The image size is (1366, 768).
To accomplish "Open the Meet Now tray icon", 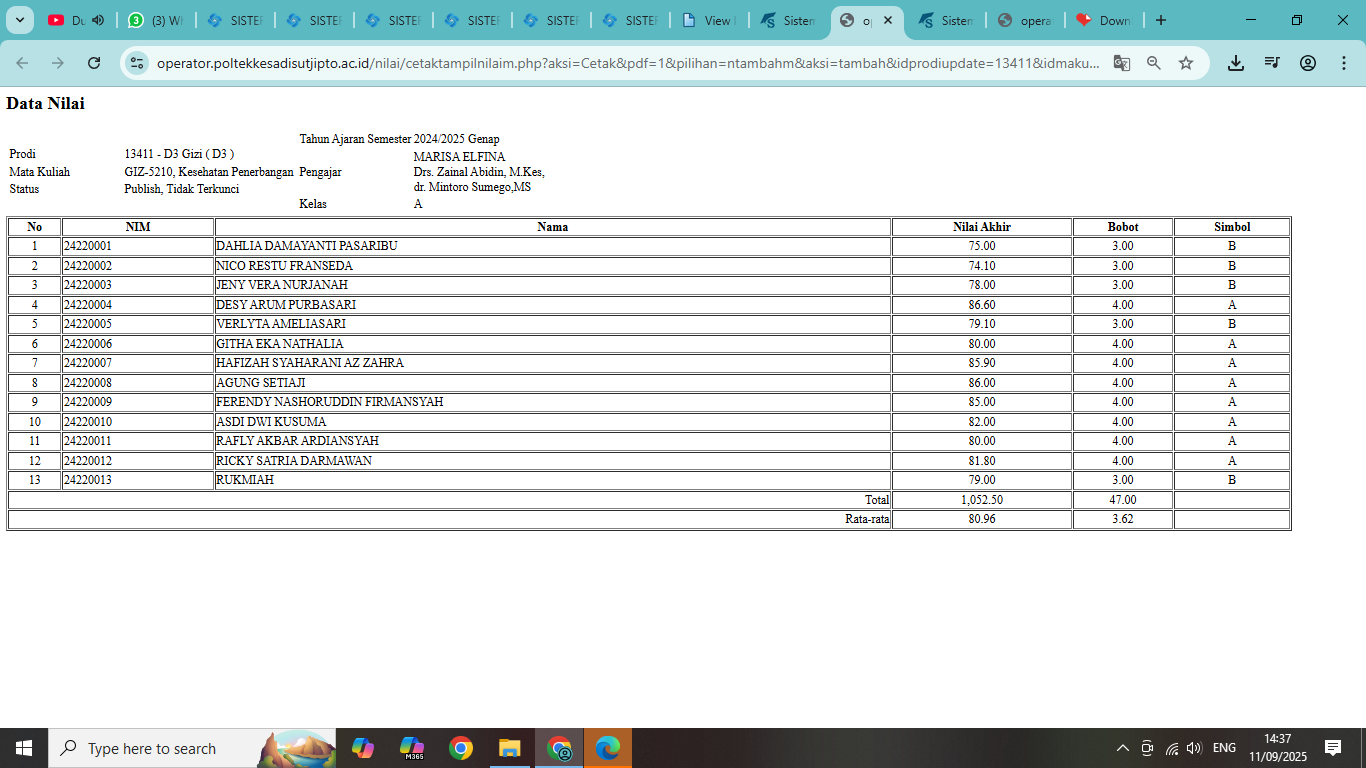I will click(1147, 748).
